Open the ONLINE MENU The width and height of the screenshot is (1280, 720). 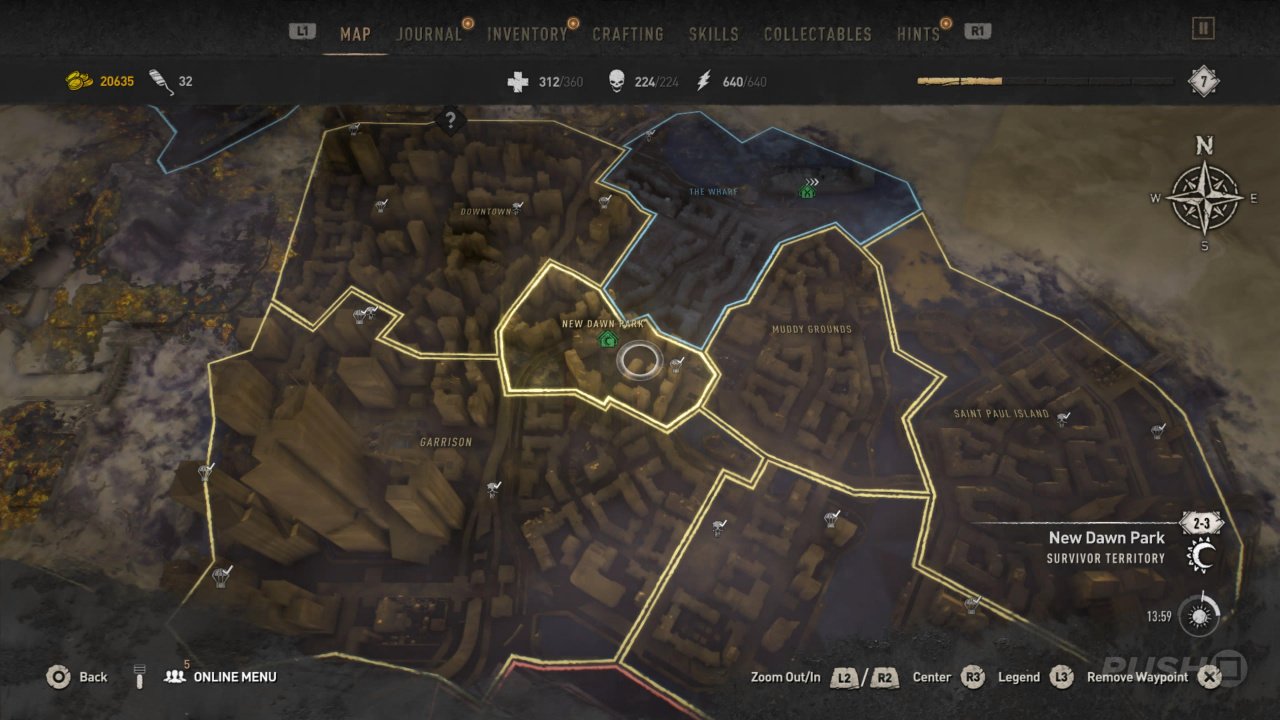220,677
